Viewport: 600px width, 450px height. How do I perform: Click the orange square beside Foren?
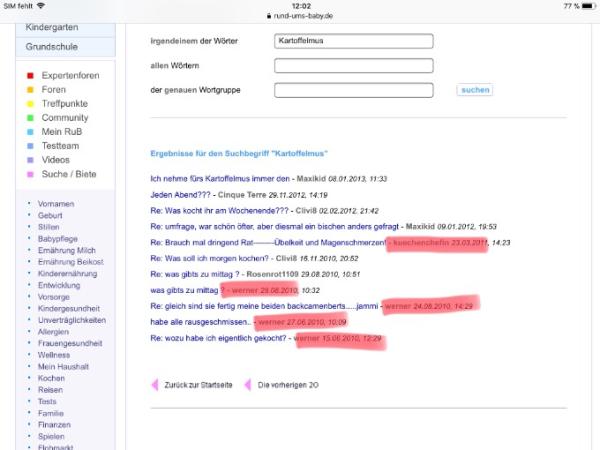(30, 90)
